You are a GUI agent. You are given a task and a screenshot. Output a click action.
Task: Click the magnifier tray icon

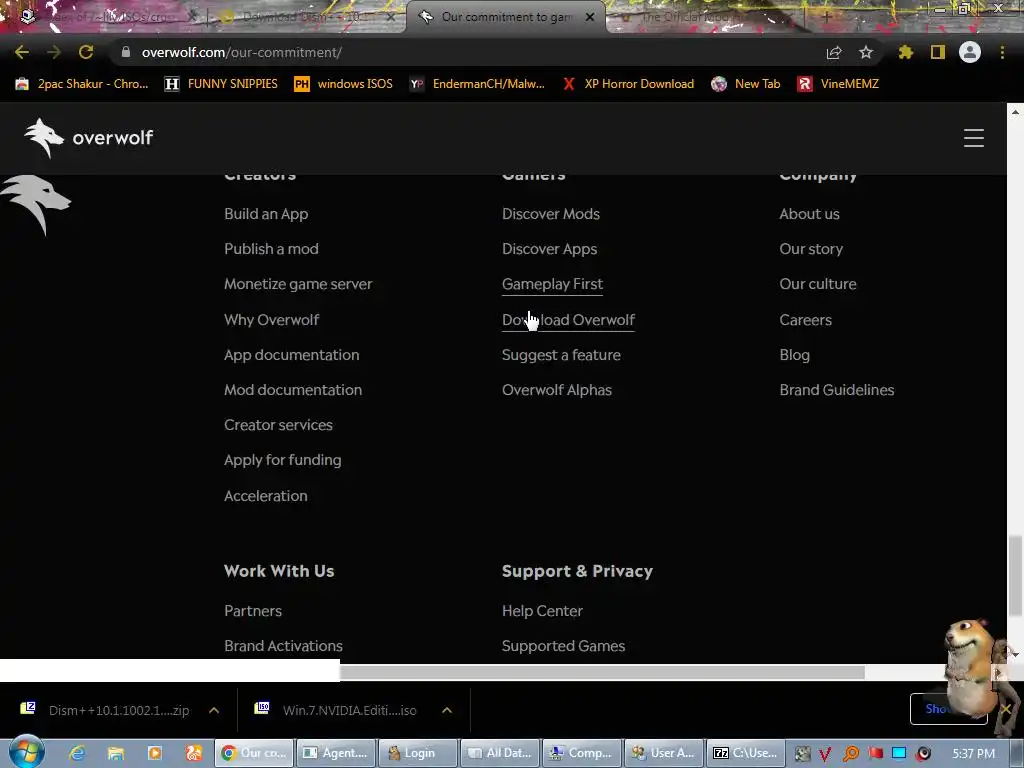tap(850, 754)
